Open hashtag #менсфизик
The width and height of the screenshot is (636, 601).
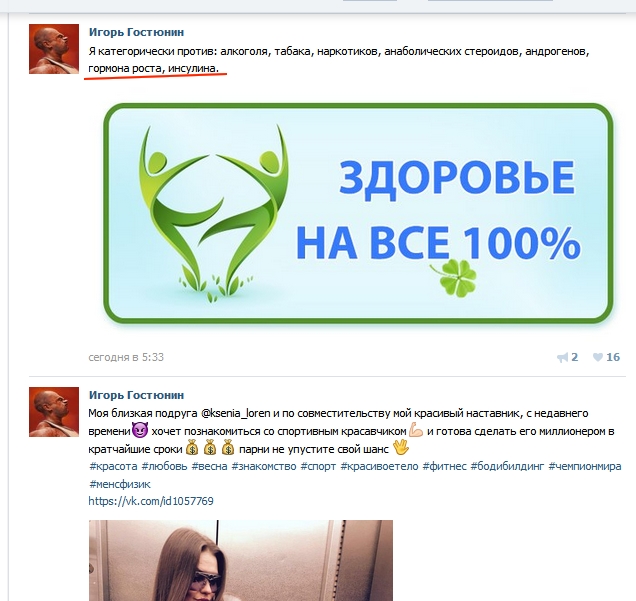(x=120, y=484)
